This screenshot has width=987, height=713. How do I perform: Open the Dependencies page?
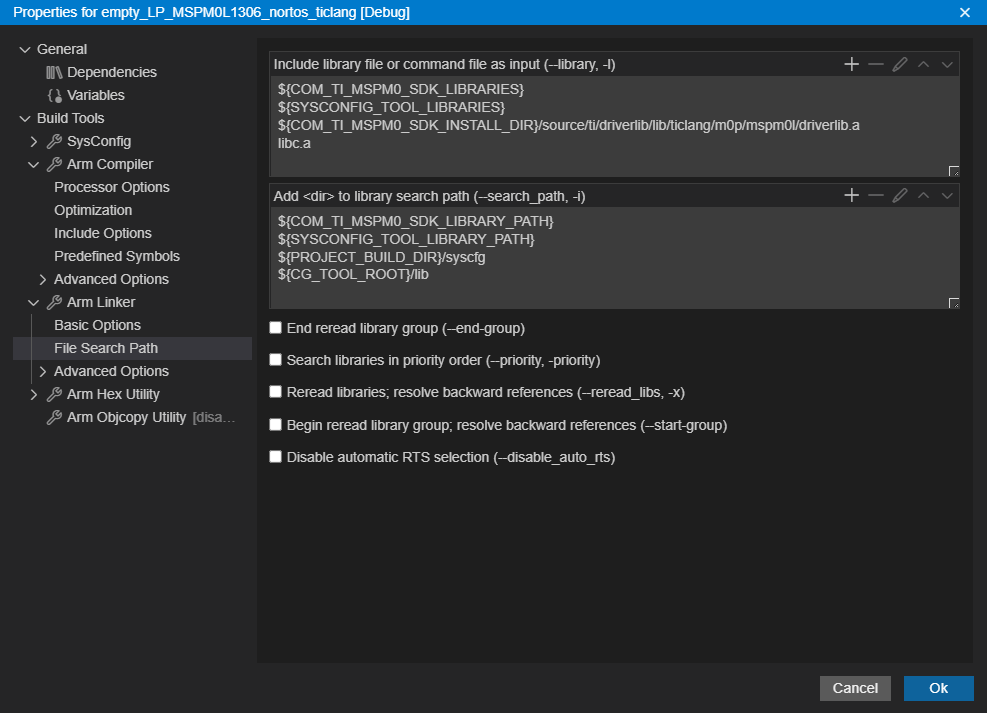[x=111, y=72]
